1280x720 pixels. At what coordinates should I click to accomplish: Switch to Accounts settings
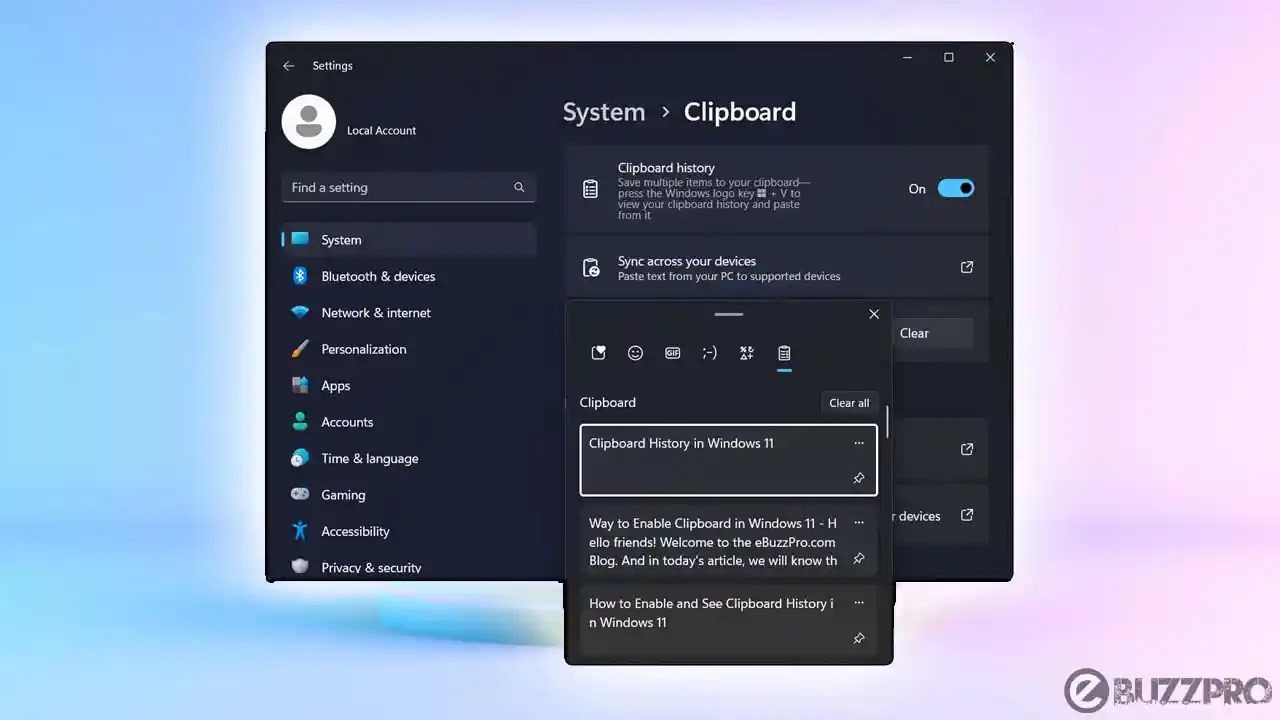(x=347, y=421)
